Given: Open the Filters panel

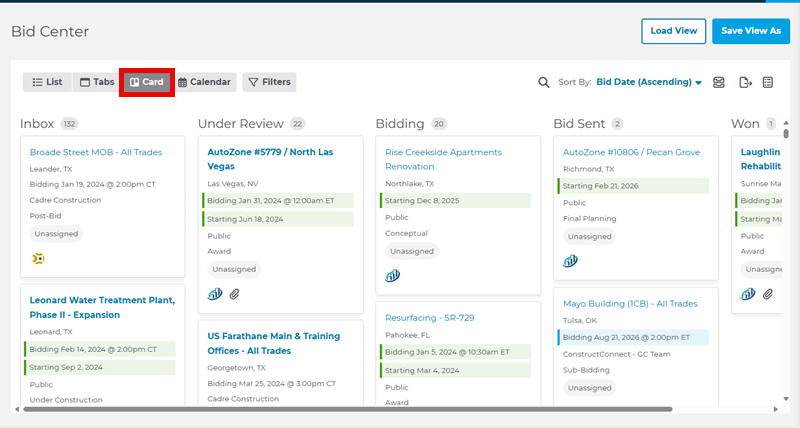Looking at the screenshot, I should tap(269, 82).
